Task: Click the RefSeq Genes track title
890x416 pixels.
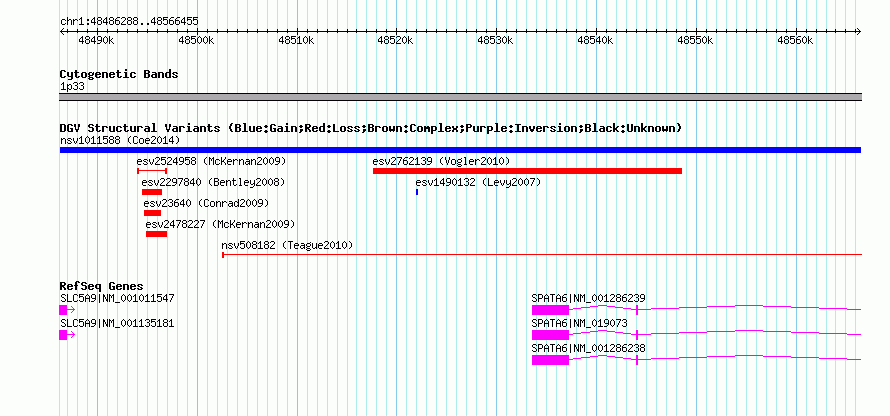Action: (102, 286)
